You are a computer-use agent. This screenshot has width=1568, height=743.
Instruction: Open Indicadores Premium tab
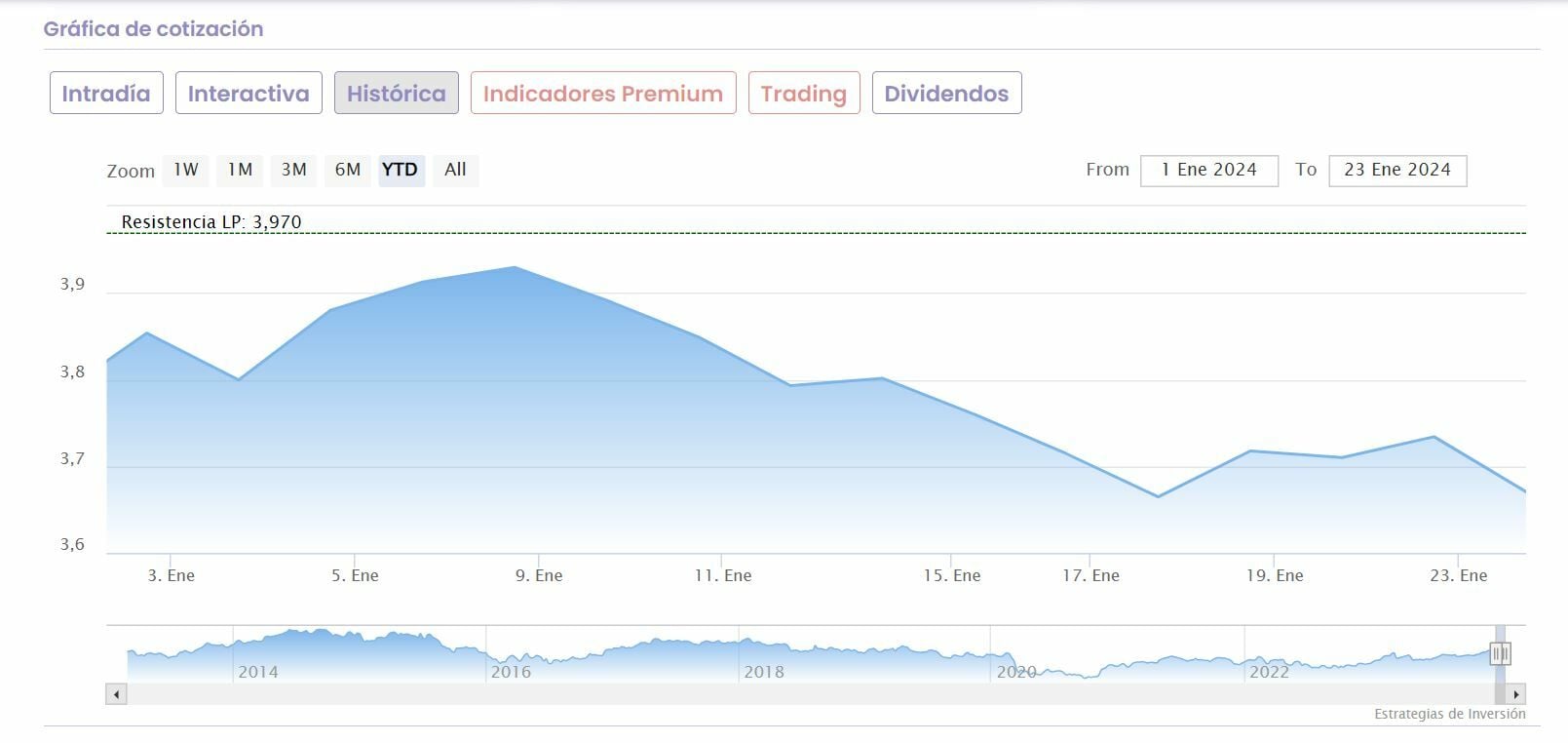click(602, 94)
